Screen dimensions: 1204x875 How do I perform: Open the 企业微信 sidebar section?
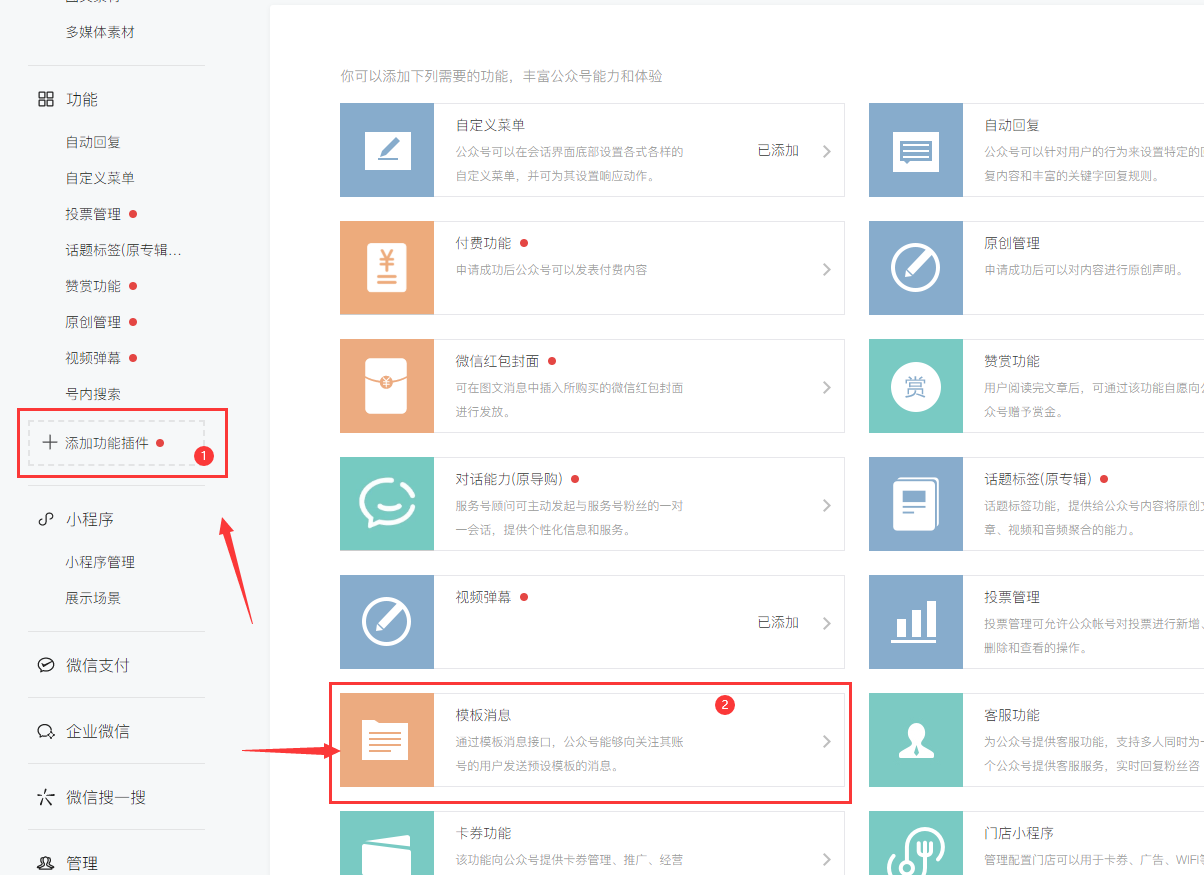coord(98,731)
